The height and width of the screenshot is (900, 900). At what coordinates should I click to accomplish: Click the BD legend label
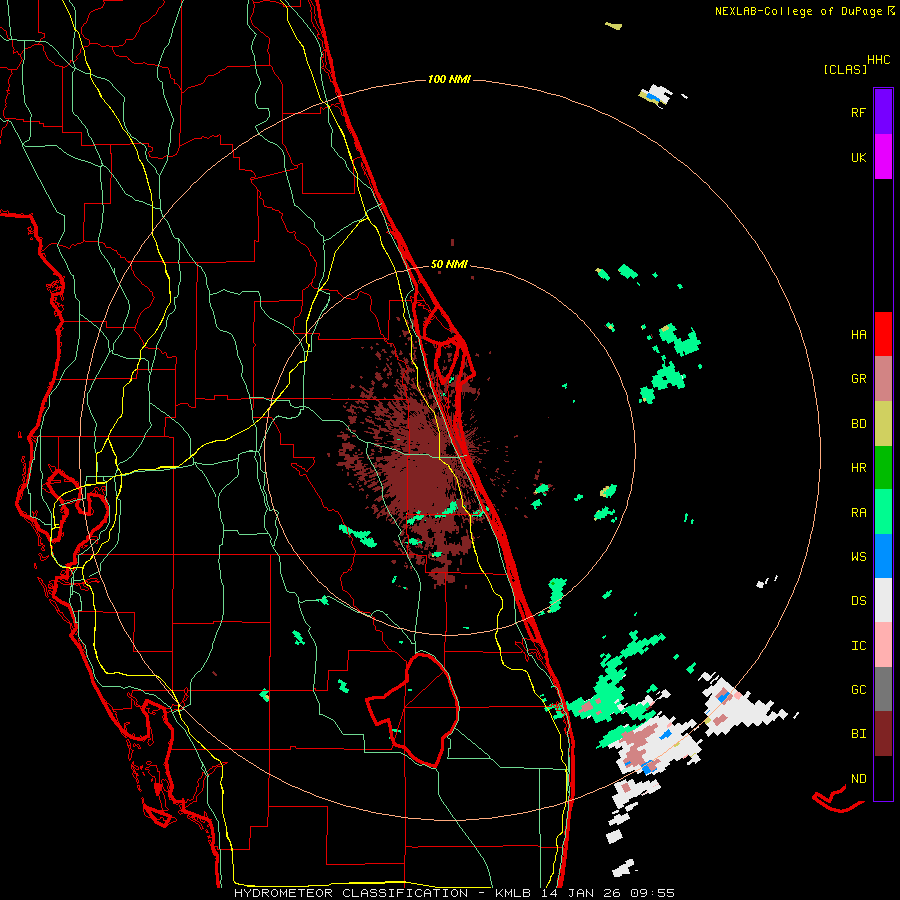click(x=858, y=424)
